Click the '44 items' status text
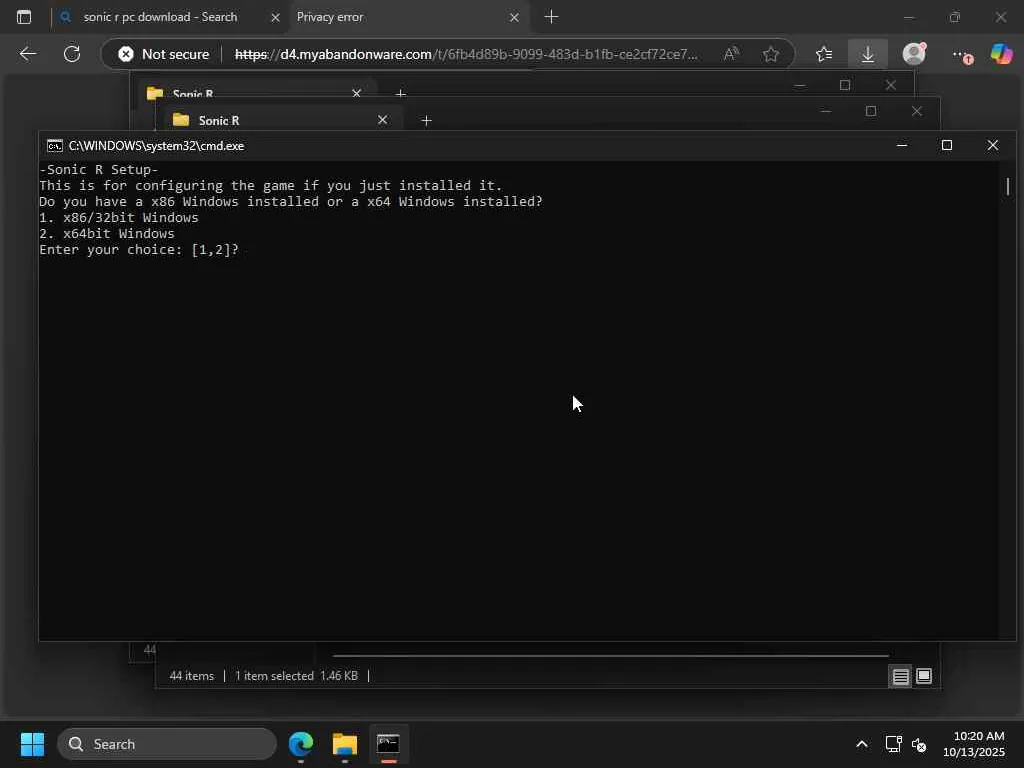 191,676
